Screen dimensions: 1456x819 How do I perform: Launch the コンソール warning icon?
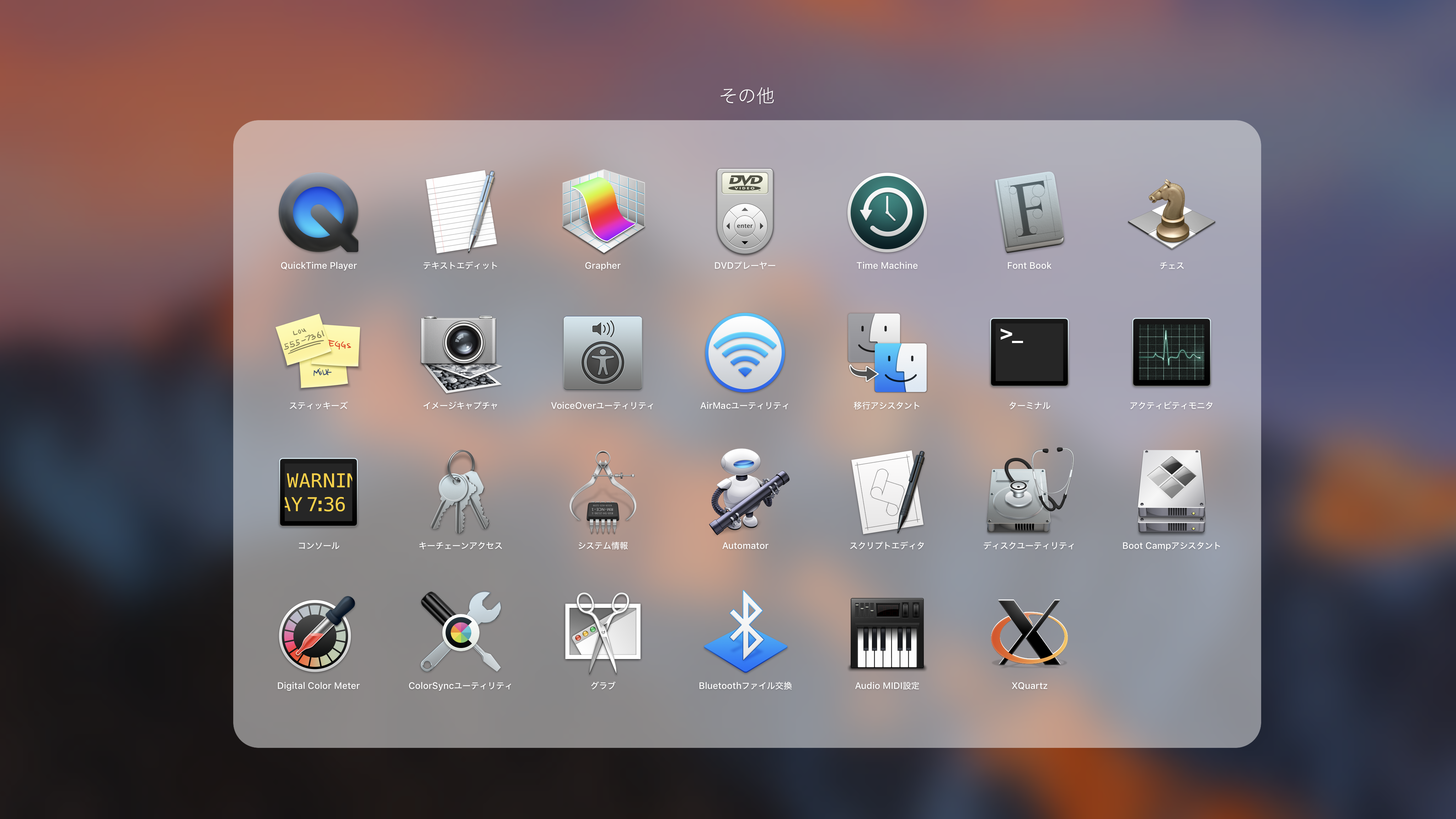click(x=318, y=492)
